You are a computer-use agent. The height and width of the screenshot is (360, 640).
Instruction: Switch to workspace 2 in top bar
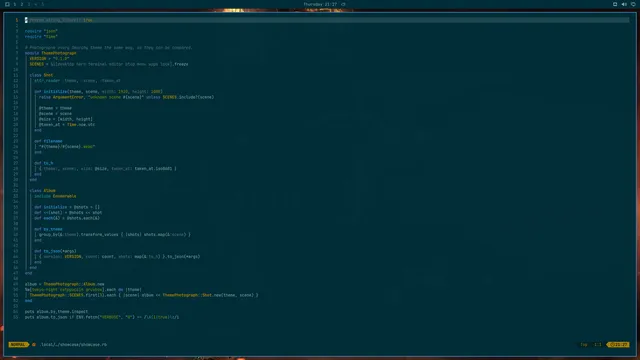click(22, 4)
